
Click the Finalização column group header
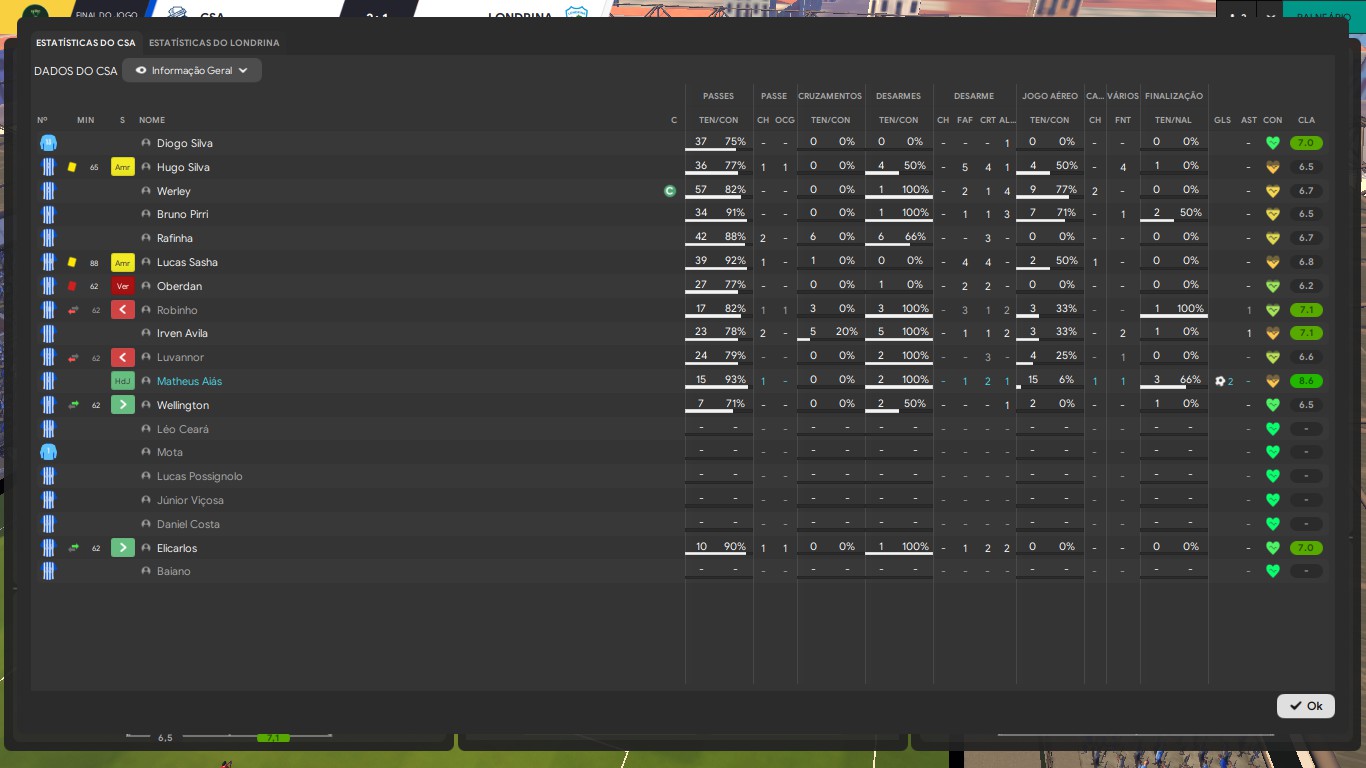[x=1174, y=96]
